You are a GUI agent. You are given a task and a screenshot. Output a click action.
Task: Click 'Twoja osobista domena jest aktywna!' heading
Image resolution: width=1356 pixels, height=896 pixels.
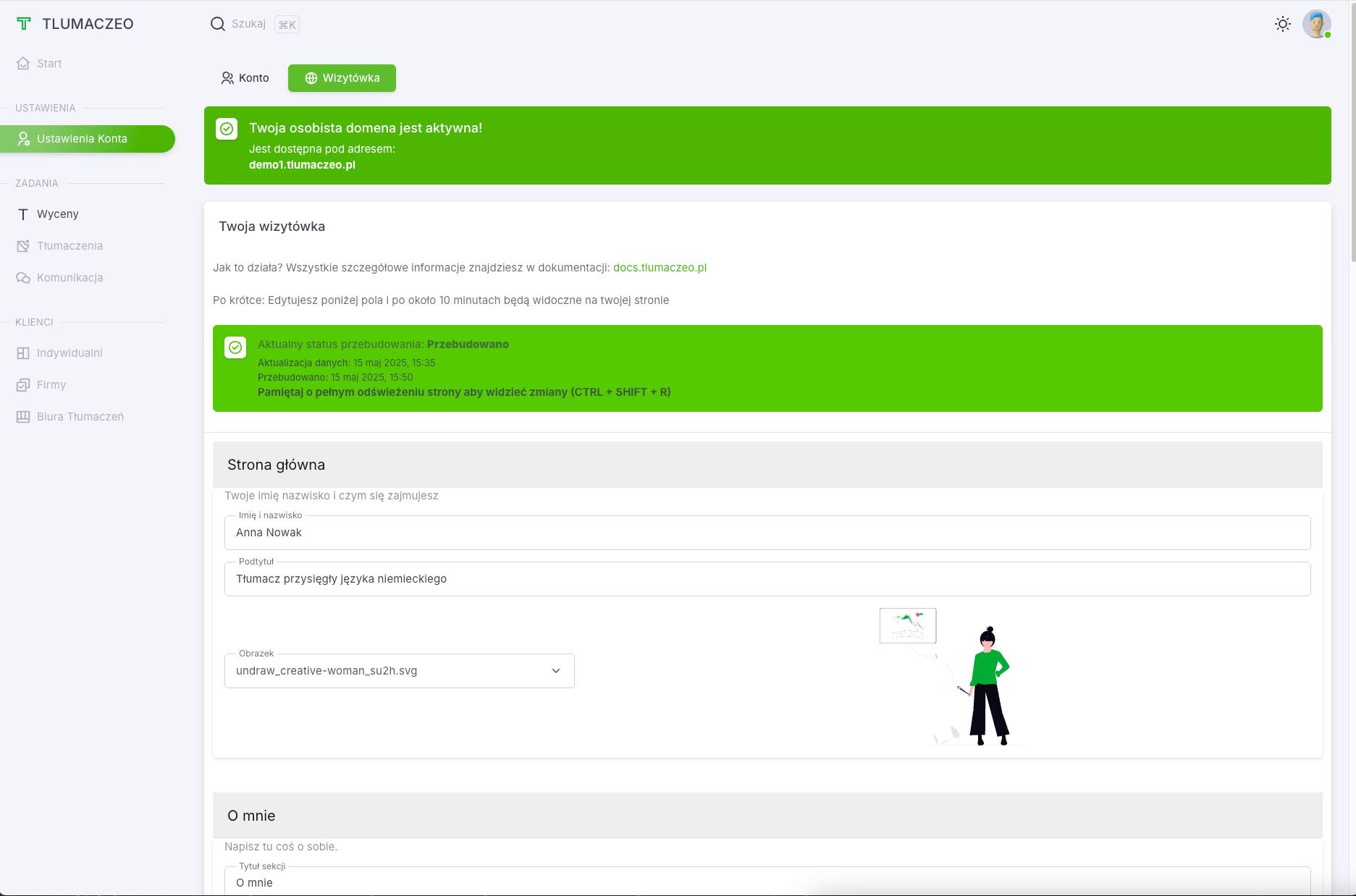click(366, 128)
